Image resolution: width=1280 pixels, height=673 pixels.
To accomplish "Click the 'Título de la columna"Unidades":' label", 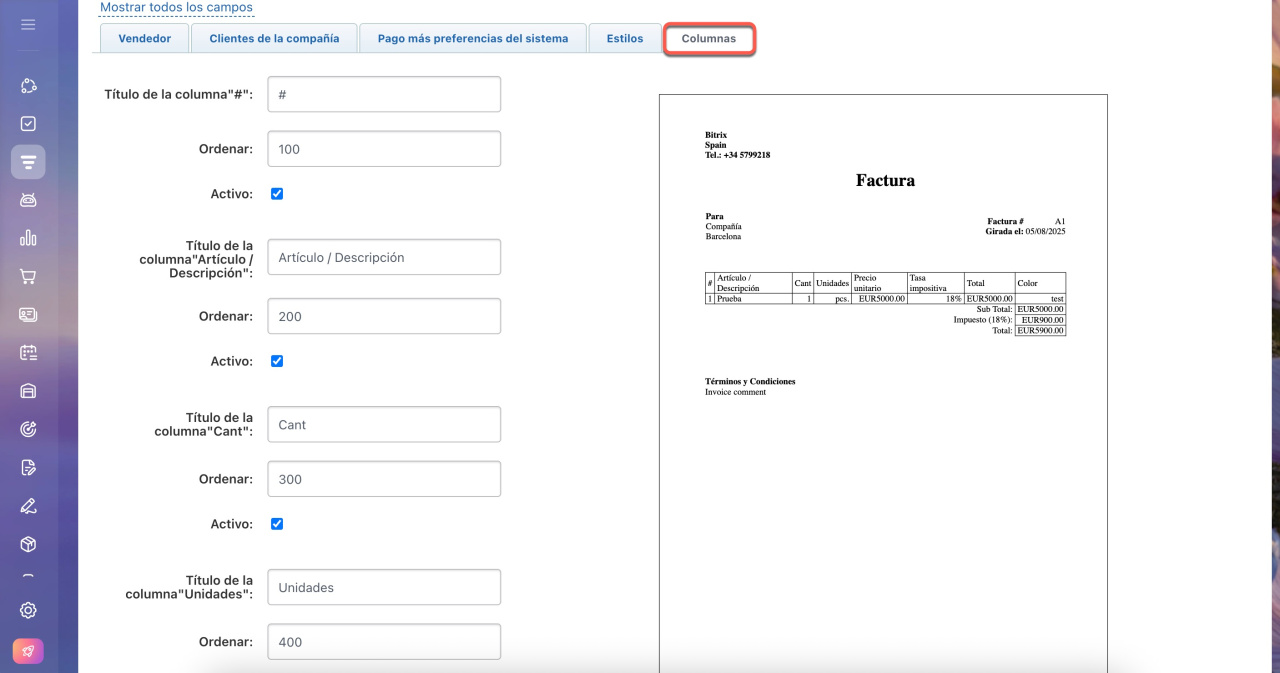I will click(x=189, y=587).
